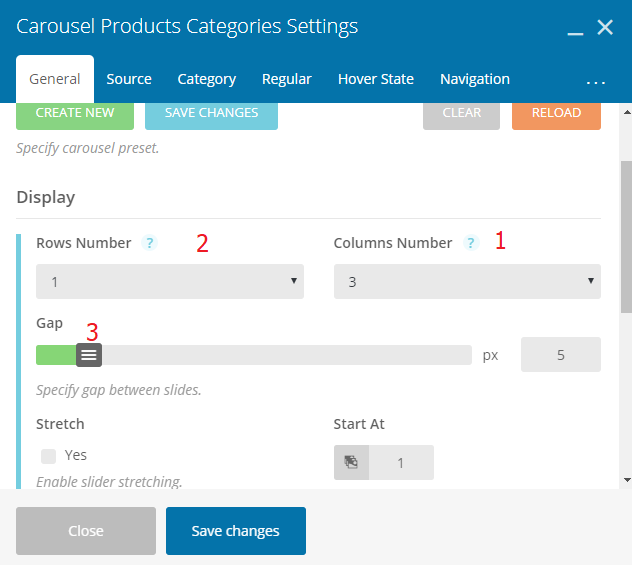Click the scrollbar down arrow
This screenshot has height=565, width=632.
coord(627,480)
